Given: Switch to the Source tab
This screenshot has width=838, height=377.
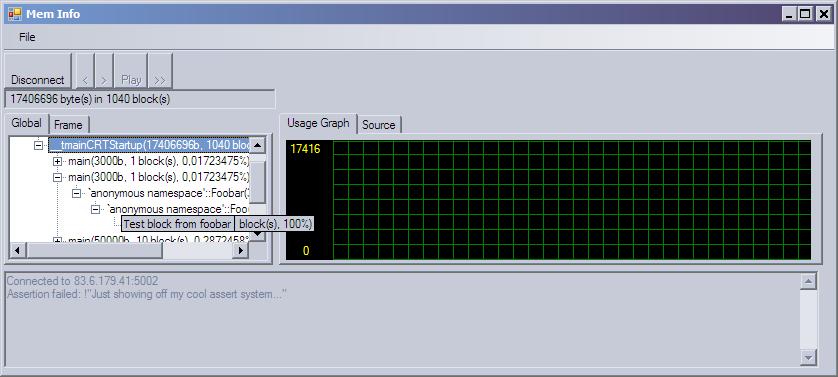Looking at the screenshot, I should tap(378, 125).
